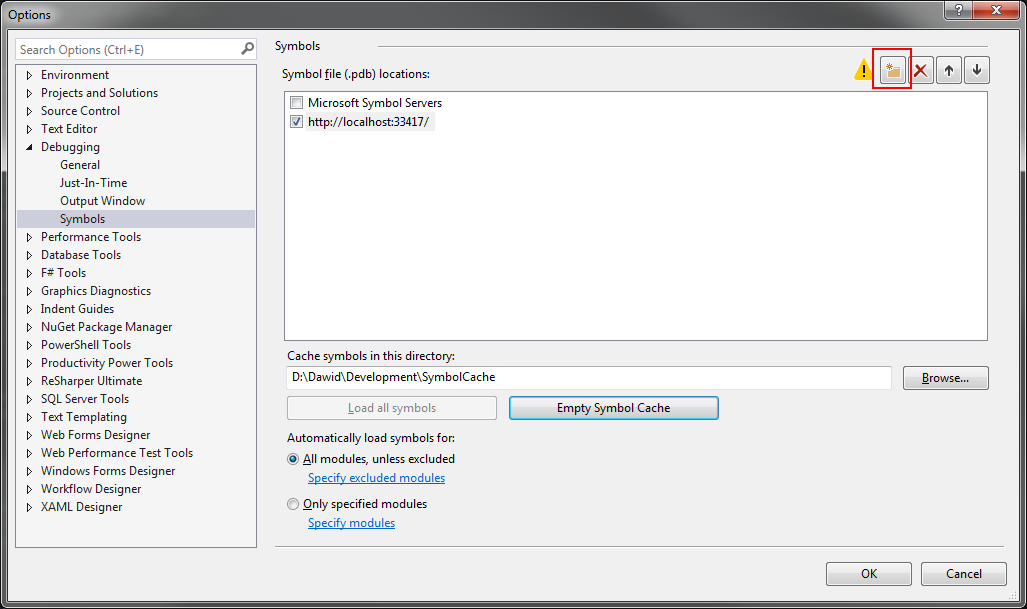This screenshot has height=609, width=1027.
Task: Expand the Text Editor node
Action: 29,129
